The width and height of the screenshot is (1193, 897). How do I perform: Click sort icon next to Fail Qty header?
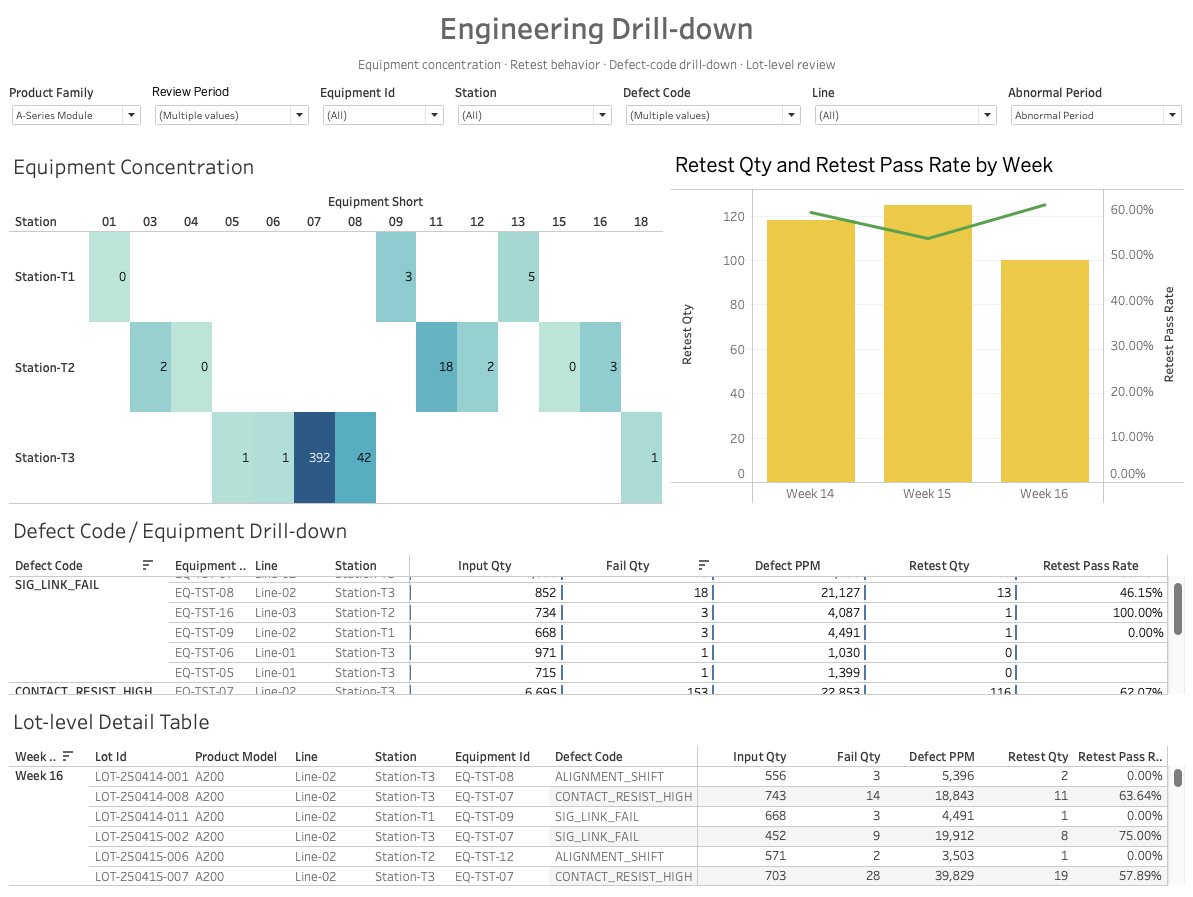tap(704, 565)
